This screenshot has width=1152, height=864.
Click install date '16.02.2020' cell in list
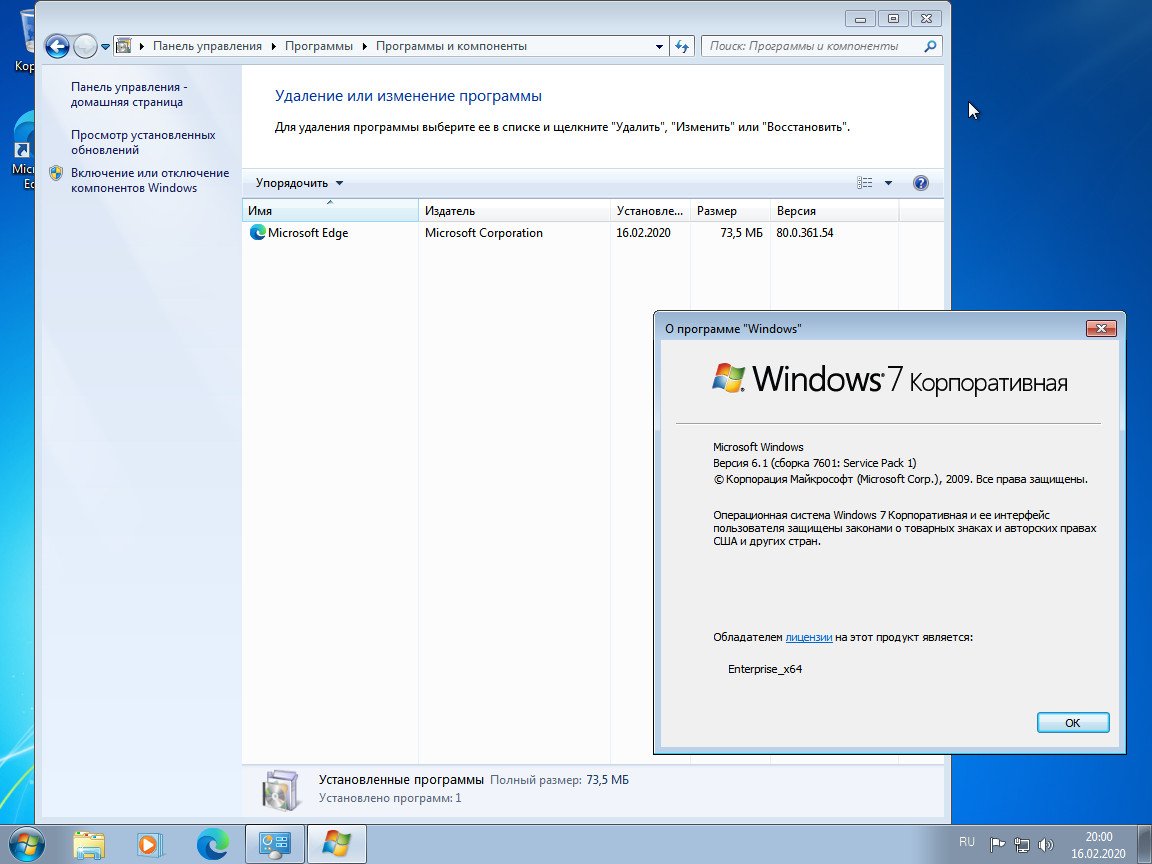tap(643, 233)
